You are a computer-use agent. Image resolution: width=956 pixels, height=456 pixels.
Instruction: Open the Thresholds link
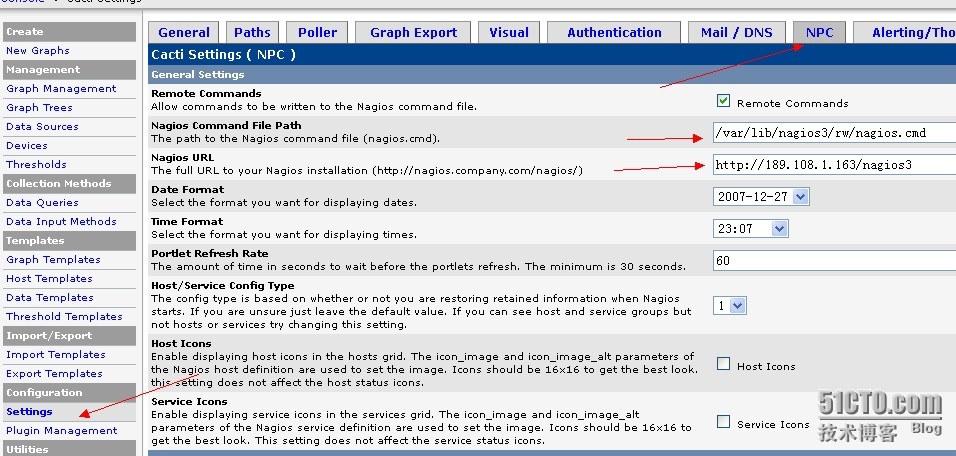pyautogui.click(x=36, y=165)
